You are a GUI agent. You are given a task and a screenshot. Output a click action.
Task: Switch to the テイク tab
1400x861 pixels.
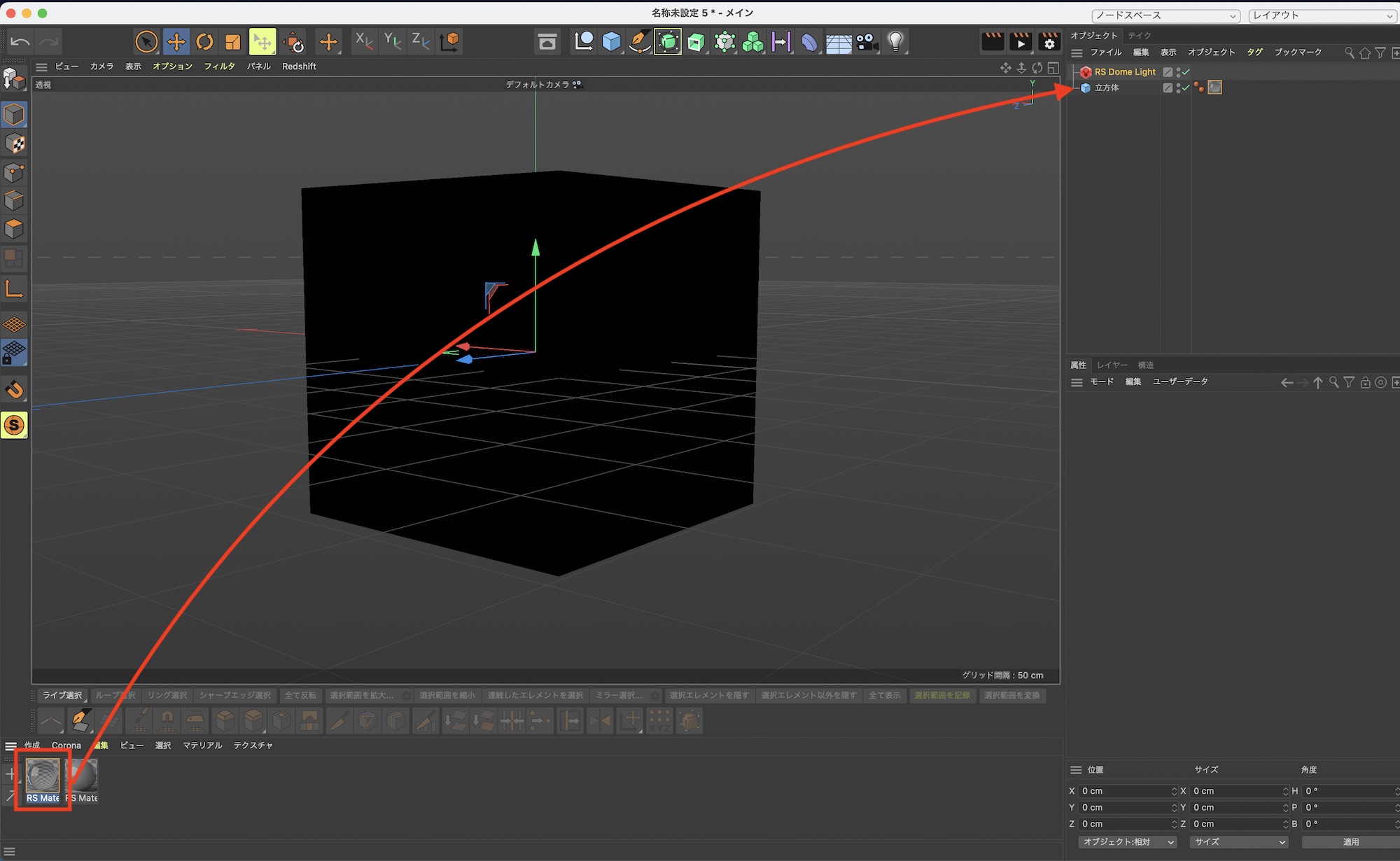(x=1139, y=36)
